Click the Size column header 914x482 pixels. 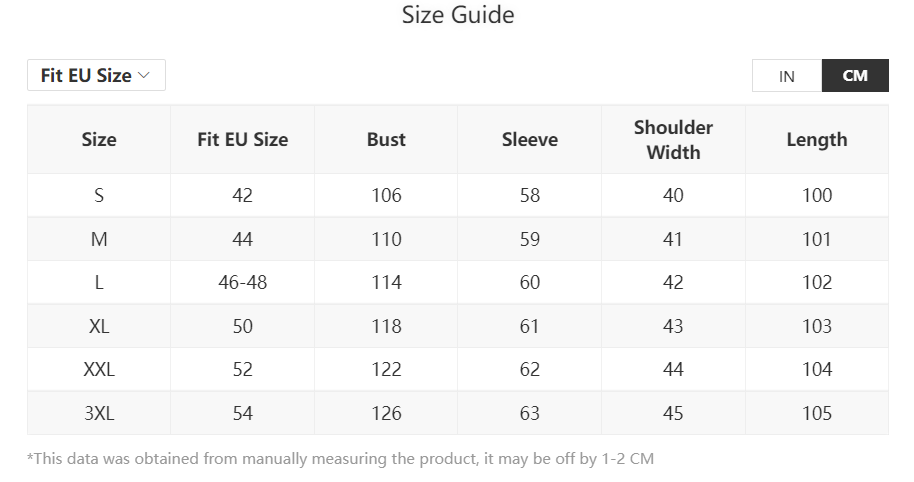point(99,140)
